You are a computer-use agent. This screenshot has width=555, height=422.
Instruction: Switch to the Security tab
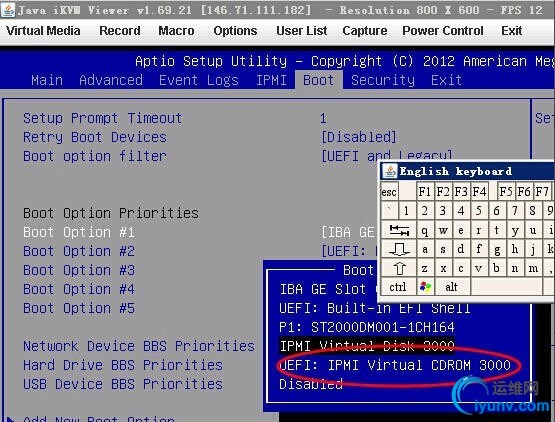pos(383,80)
